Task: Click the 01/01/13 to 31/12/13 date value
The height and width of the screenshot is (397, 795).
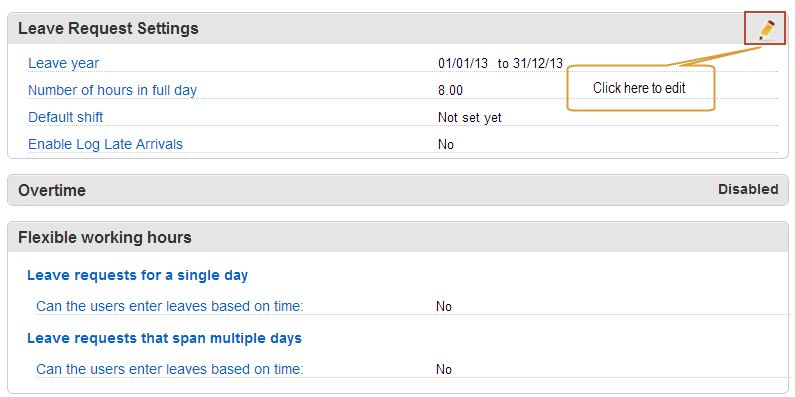Action: click(x=500, y=63)
